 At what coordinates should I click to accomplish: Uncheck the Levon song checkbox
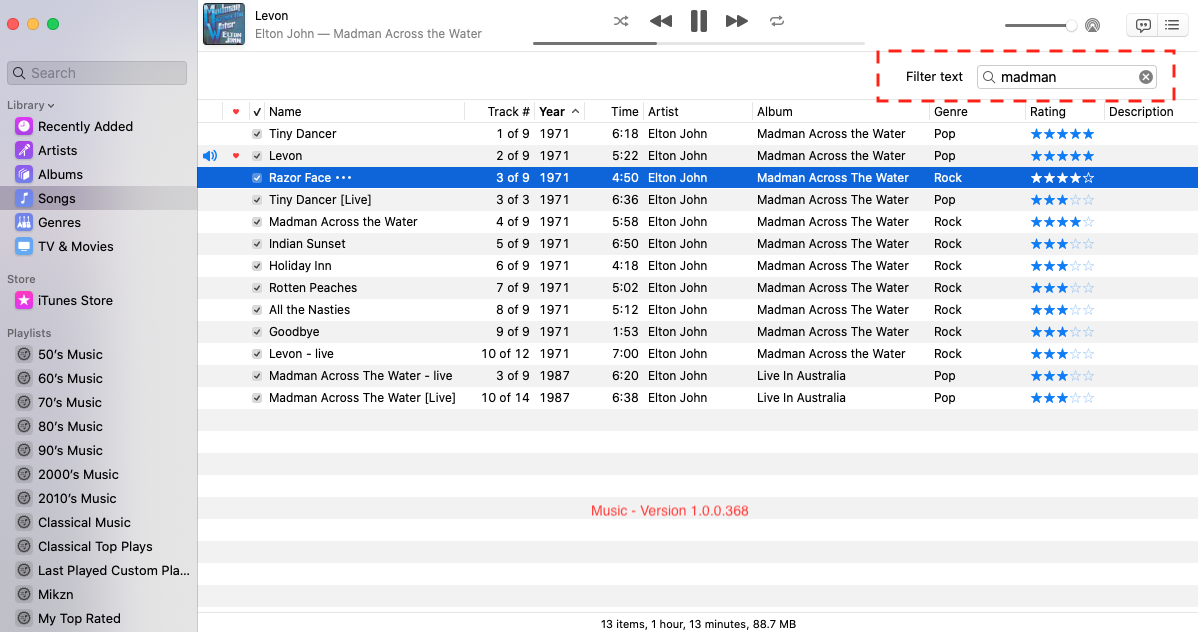[x=257, y=156]
